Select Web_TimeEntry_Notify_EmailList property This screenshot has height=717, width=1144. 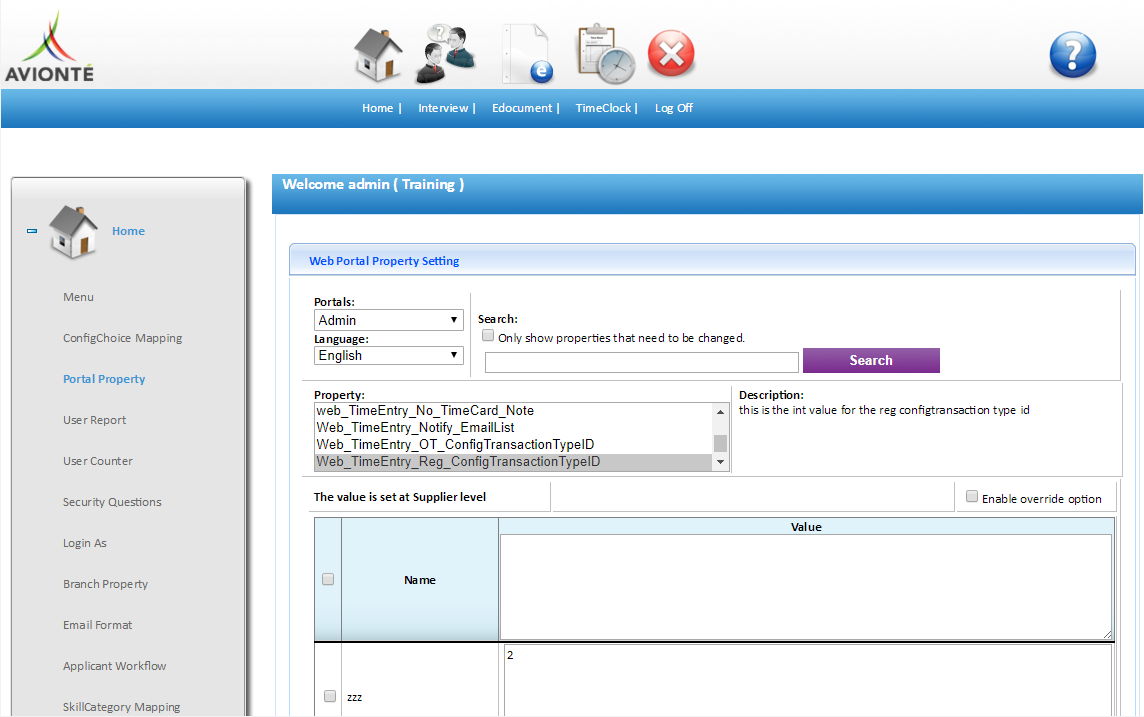[514, 427]
